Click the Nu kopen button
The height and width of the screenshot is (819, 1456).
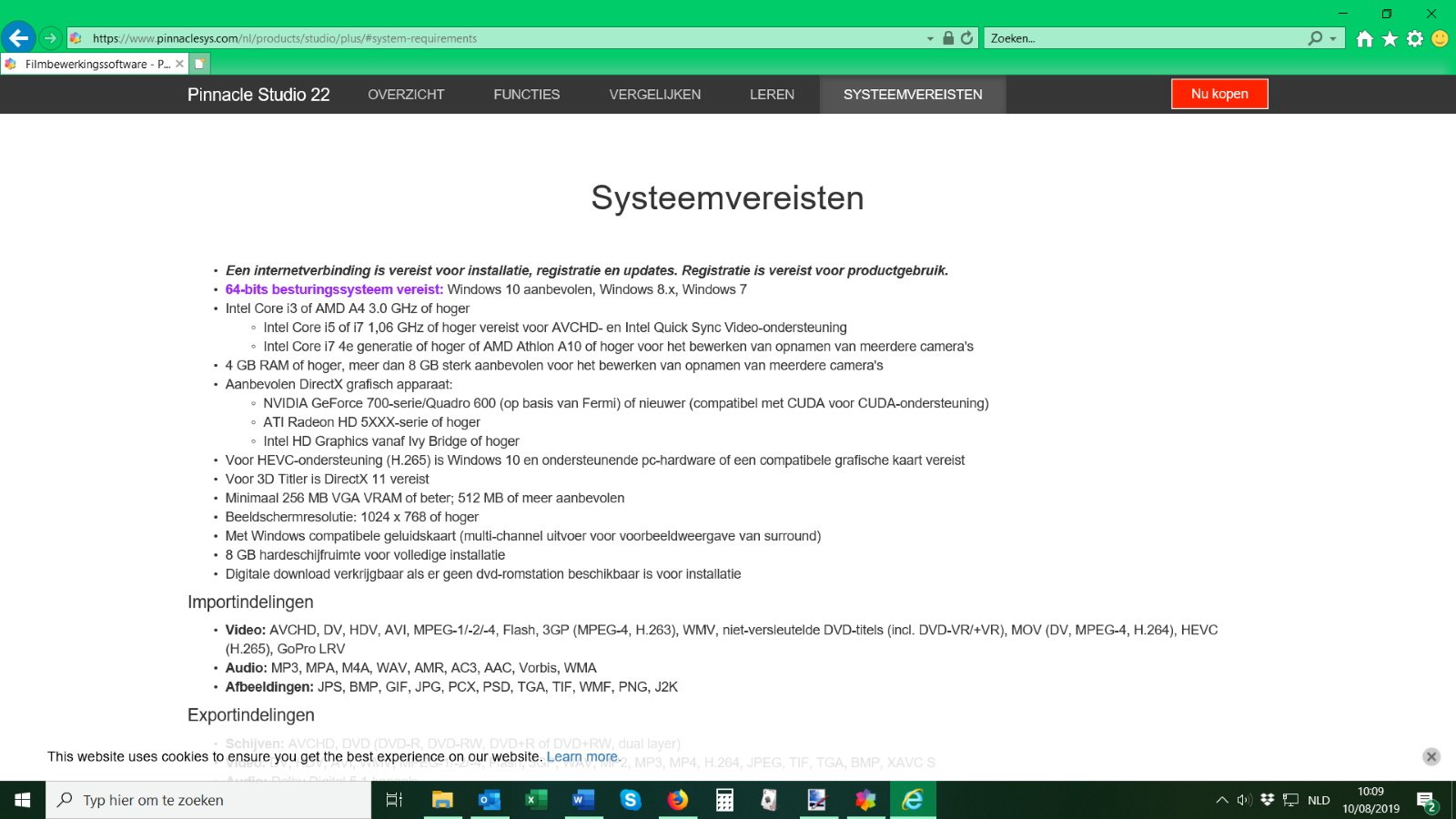coord(1219,94)
